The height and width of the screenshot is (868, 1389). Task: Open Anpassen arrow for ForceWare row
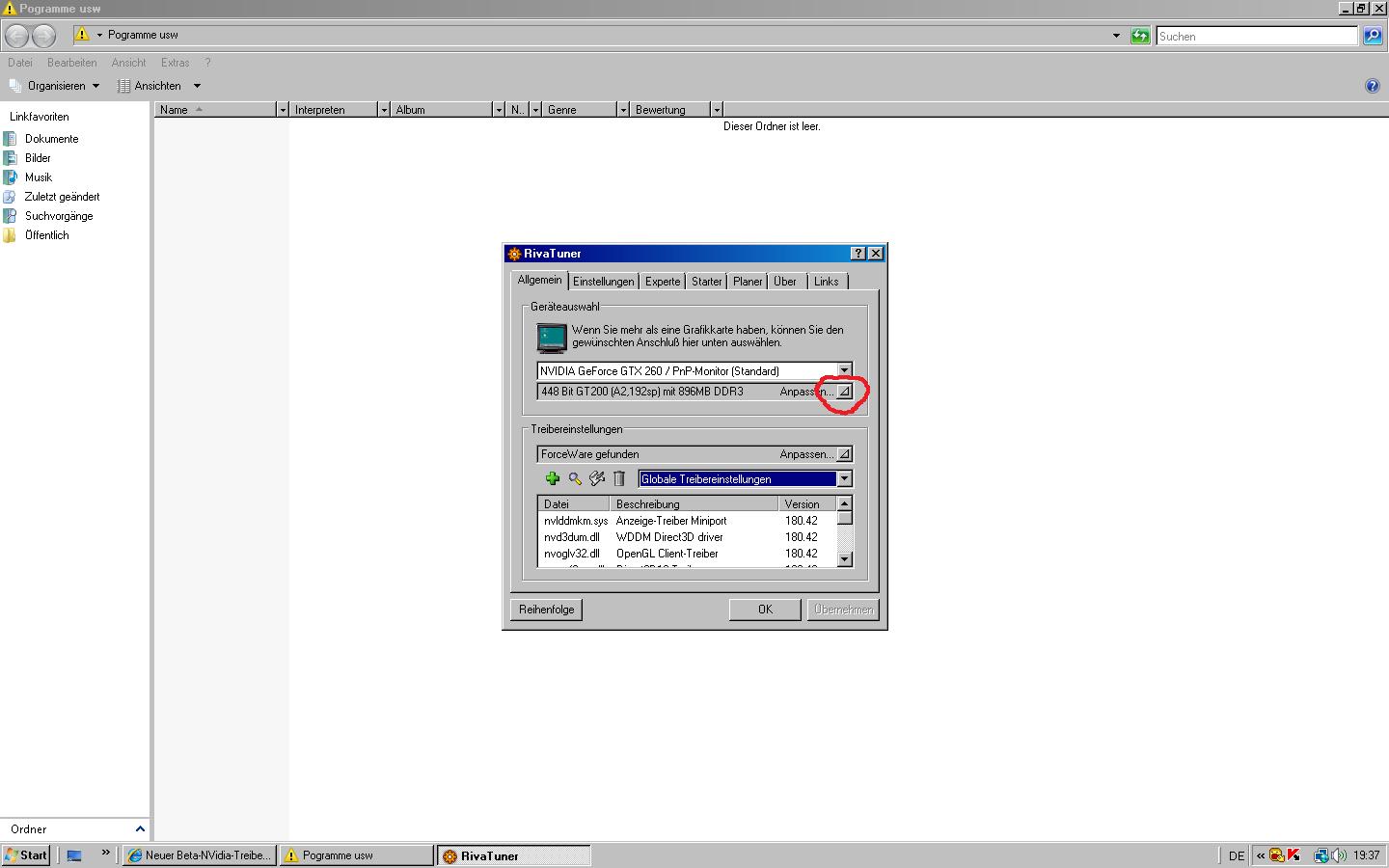[x=844, y=454]
